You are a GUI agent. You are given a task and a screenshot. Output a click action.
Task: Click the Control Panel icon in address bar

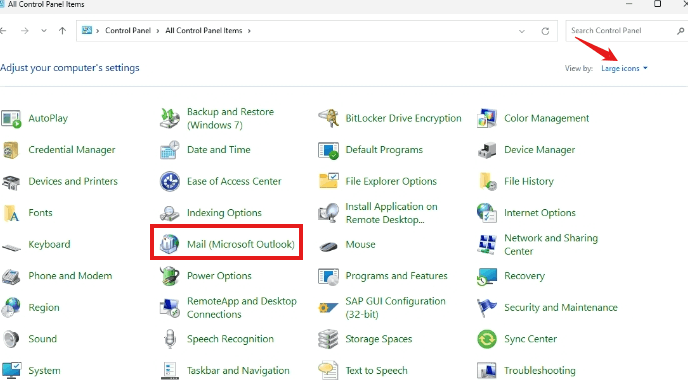(x=87, y=30)
